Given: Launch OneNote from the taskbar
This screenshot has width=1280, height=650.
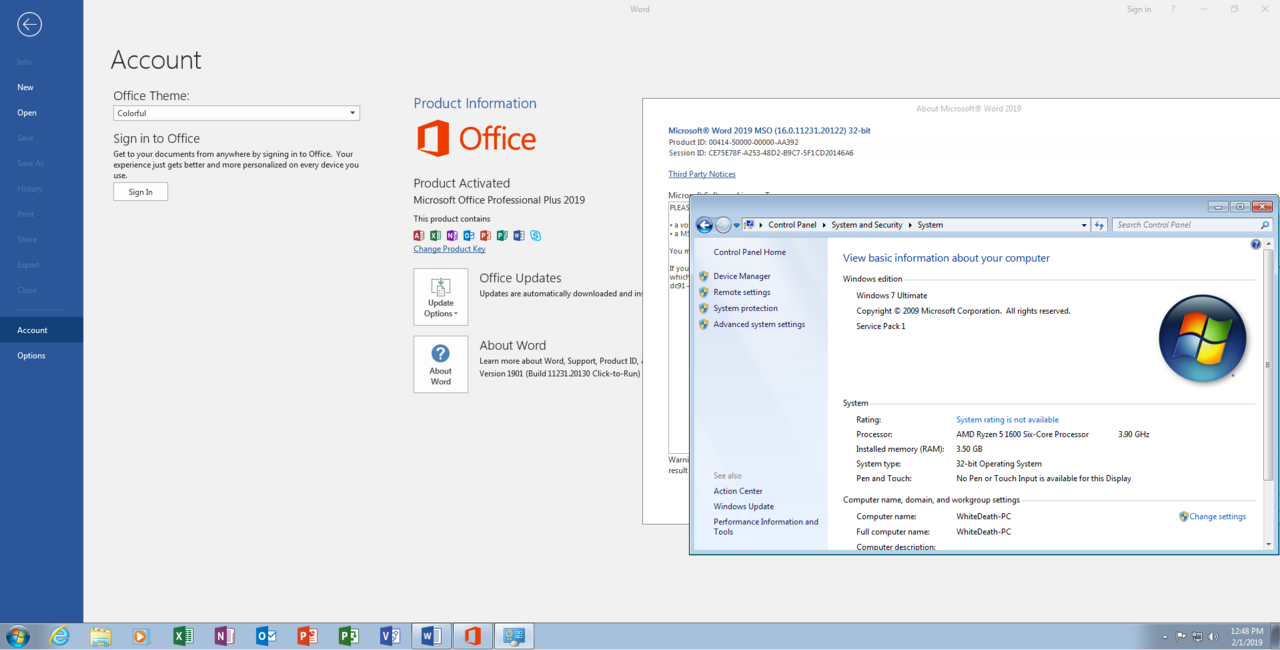Looking at the screenshot, I should tap(225, 636).
